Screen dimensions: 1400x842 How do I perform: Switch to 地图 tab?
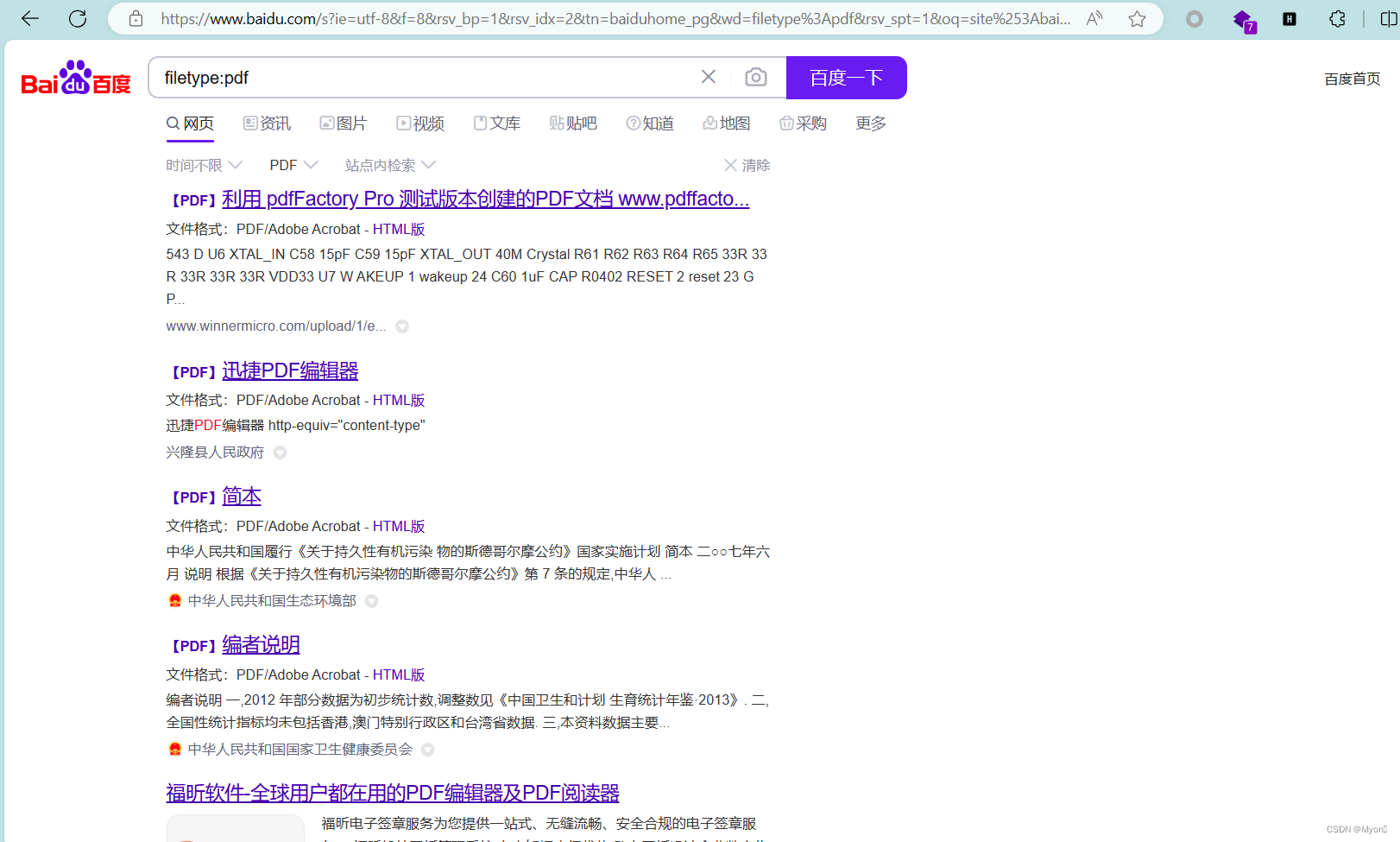coord(726,123)
